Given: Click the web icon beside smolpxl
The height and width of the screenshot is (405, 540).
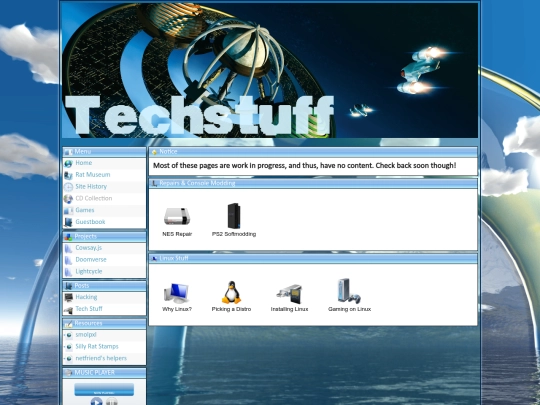Looking at the screenshot, I should click(69, 335).
